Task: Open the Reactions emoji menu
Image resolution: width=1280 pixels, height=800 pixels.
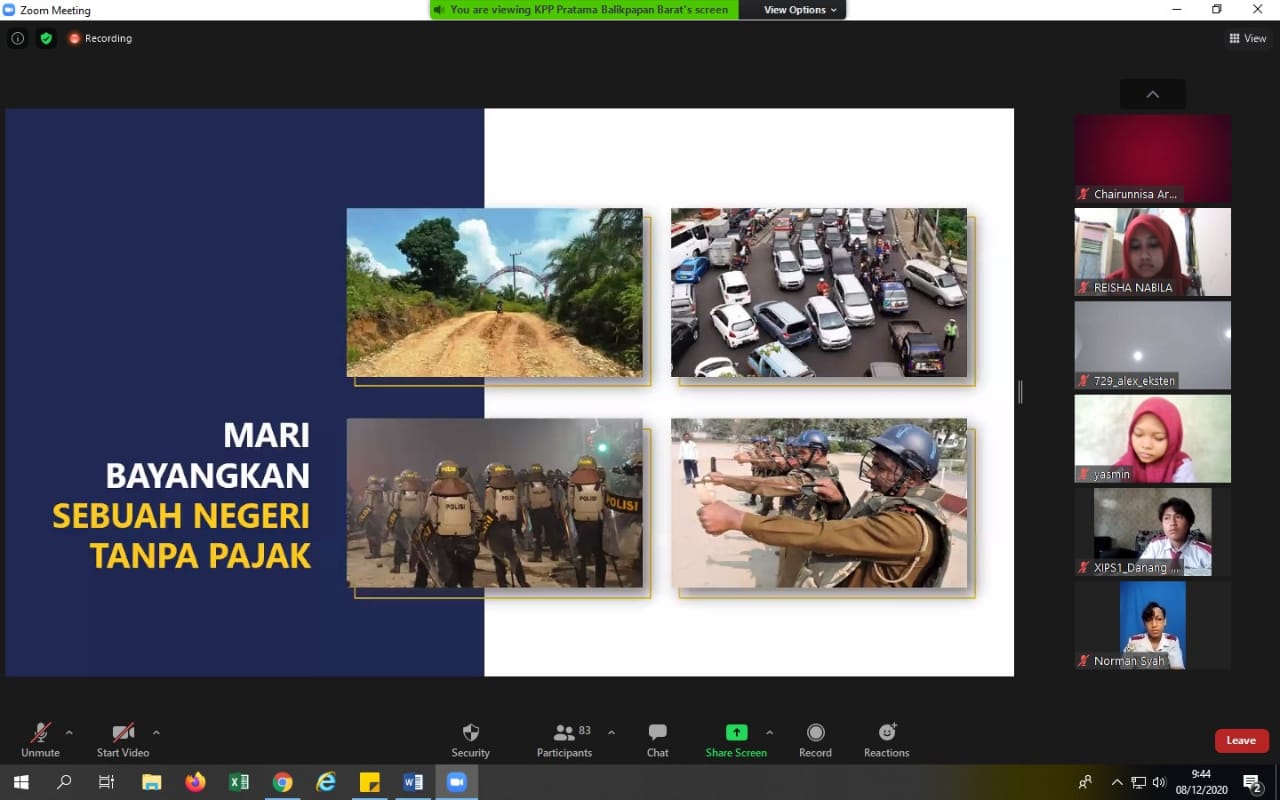Action: [886, 740]
